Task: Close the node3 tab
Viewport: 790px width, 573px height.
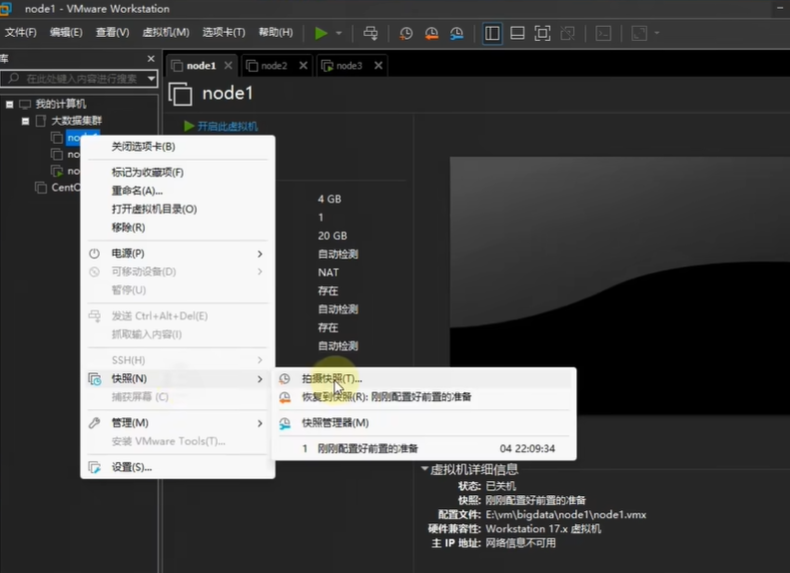Action: tap(378, 66)
